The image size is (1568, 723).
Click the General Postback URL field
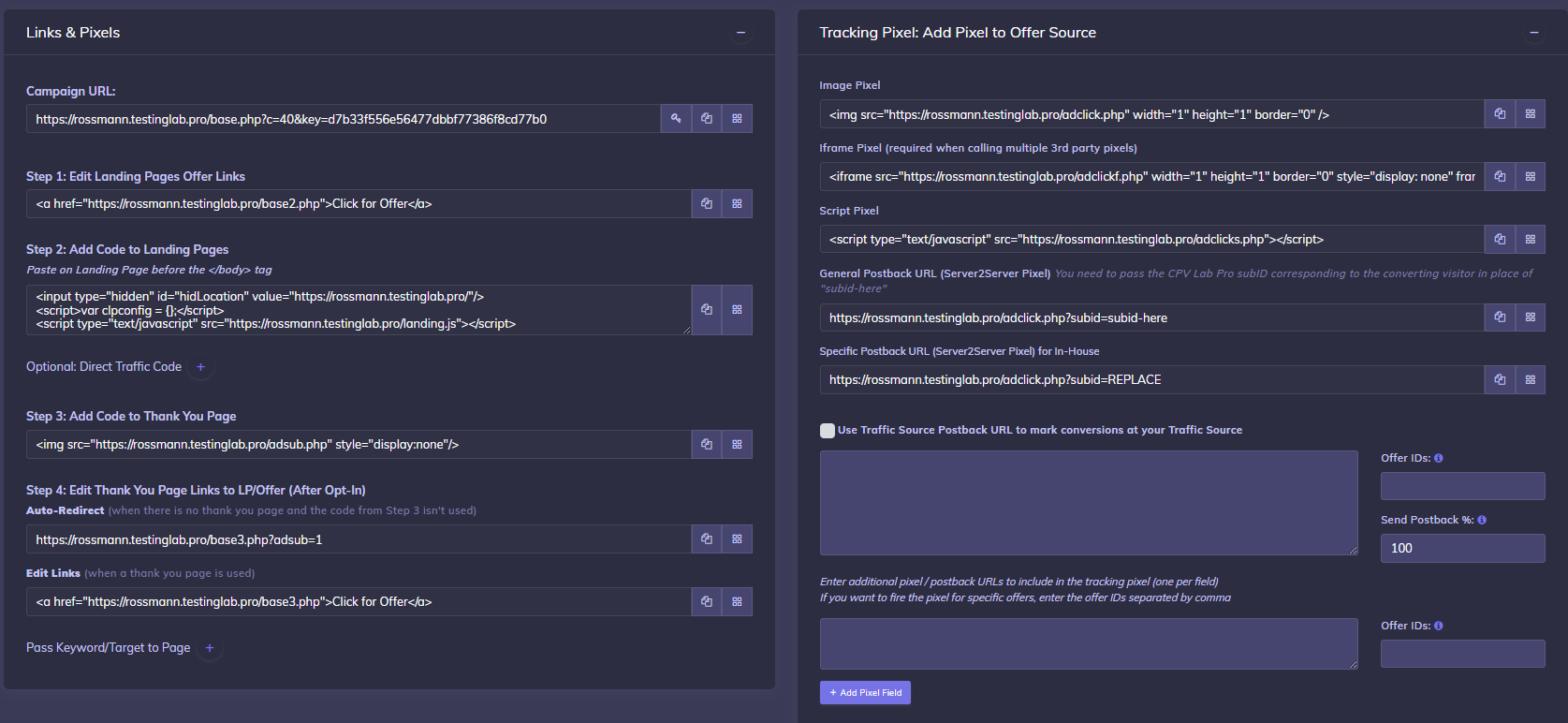click(1152, 317)
